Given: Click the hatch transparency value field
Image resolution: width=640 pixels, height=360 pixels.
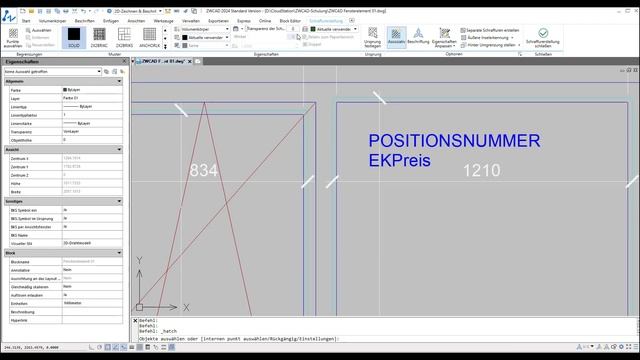Looking at the screenshot, I should 293,29.
